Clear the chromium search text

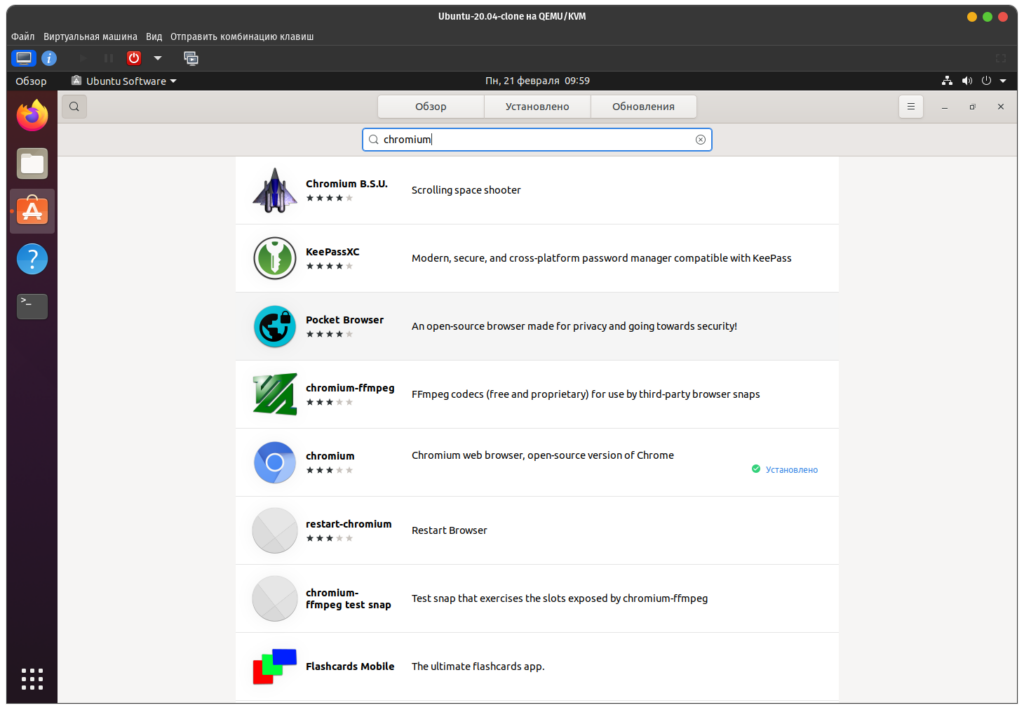coord(700,140)
